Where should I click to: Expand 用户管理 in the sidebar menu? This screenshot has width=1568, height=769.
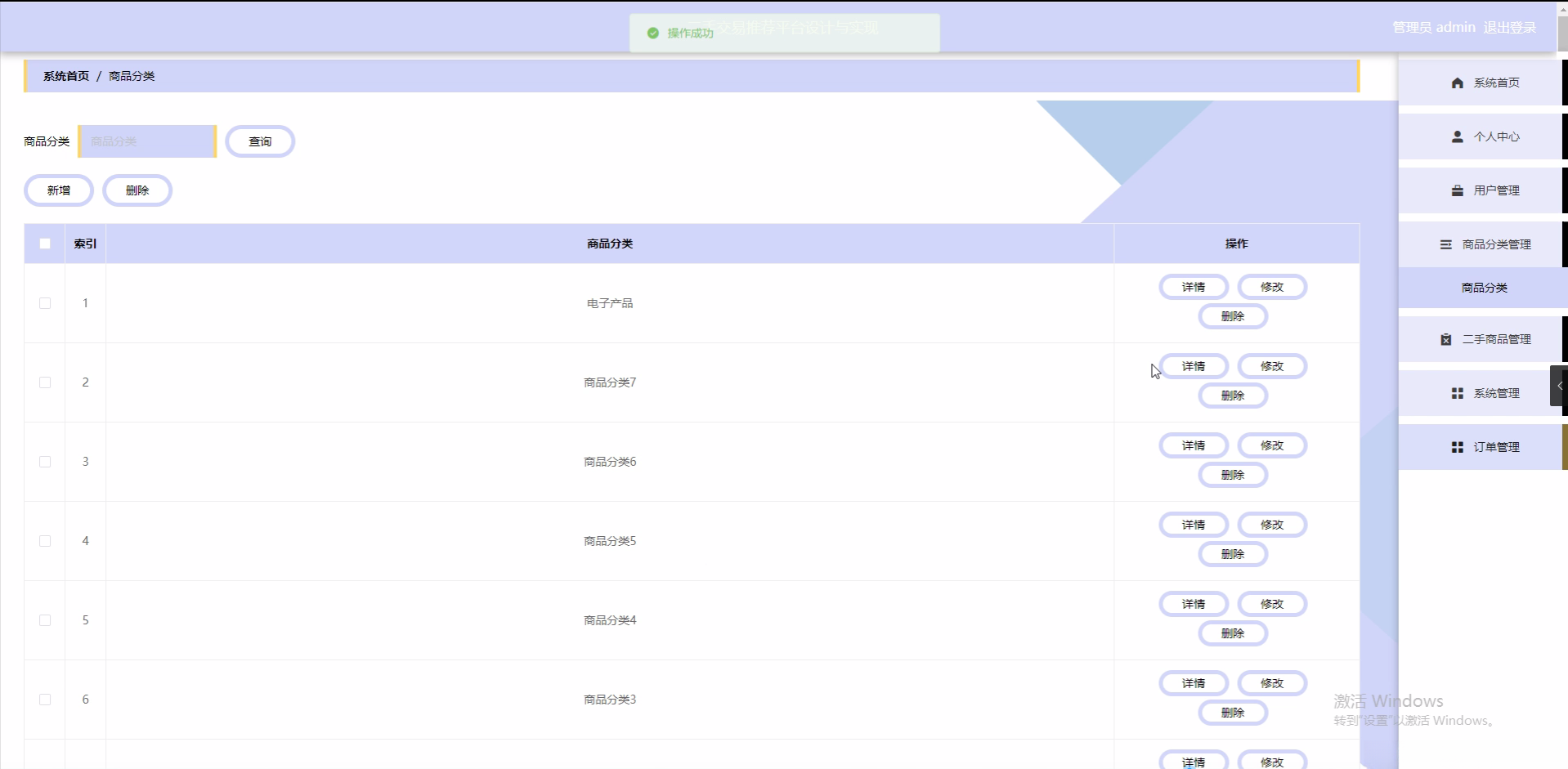point(1483,190)
